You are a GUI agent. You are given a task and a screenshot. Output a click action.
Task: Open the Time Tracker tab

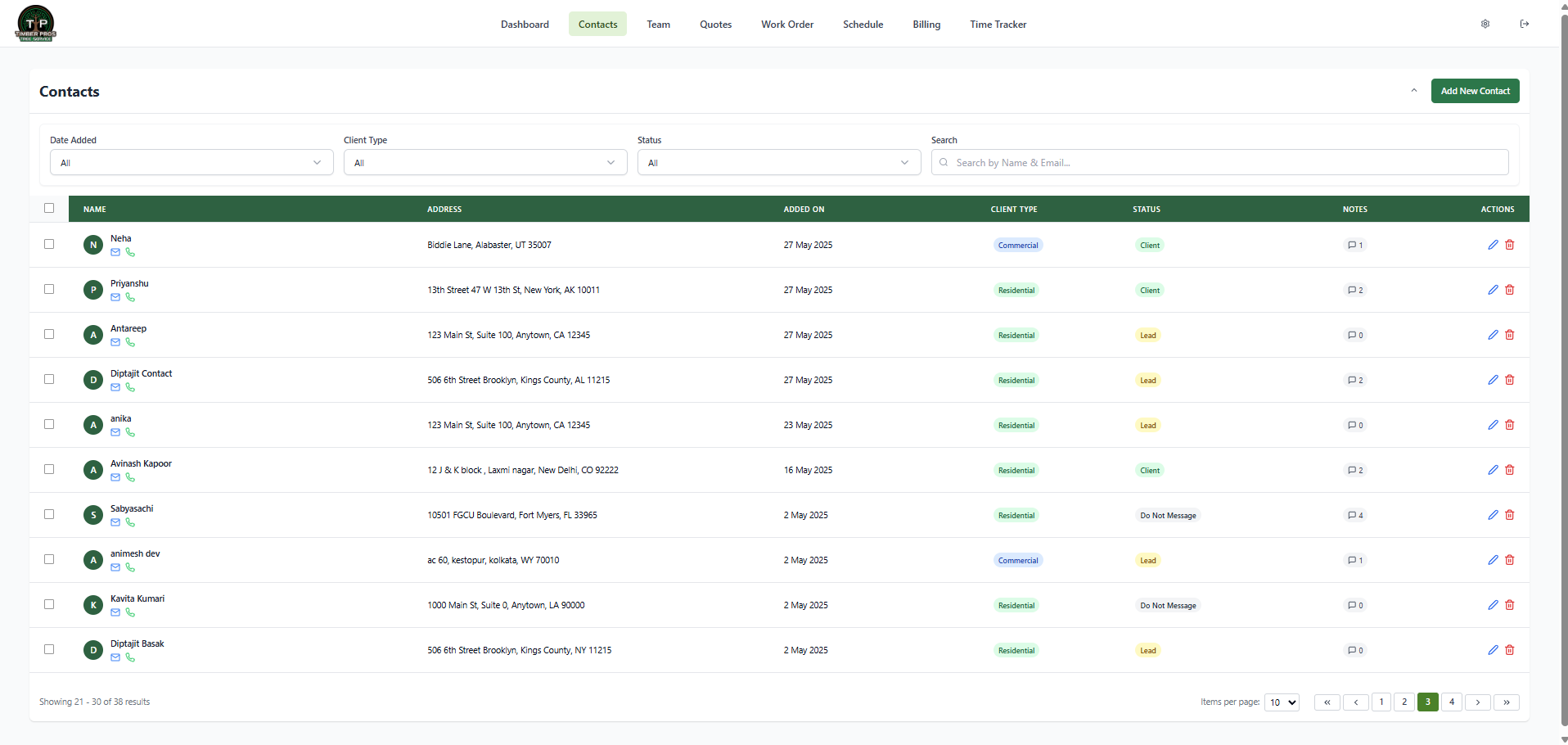pos(998,24)
